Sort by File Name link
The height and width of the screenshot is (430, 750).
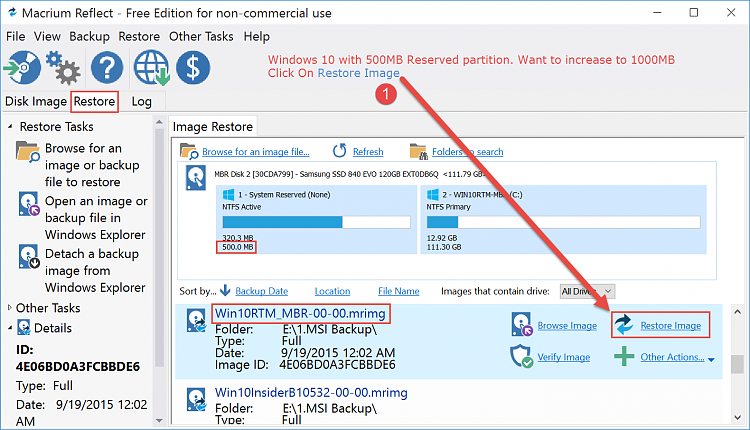tap(398, 291)
